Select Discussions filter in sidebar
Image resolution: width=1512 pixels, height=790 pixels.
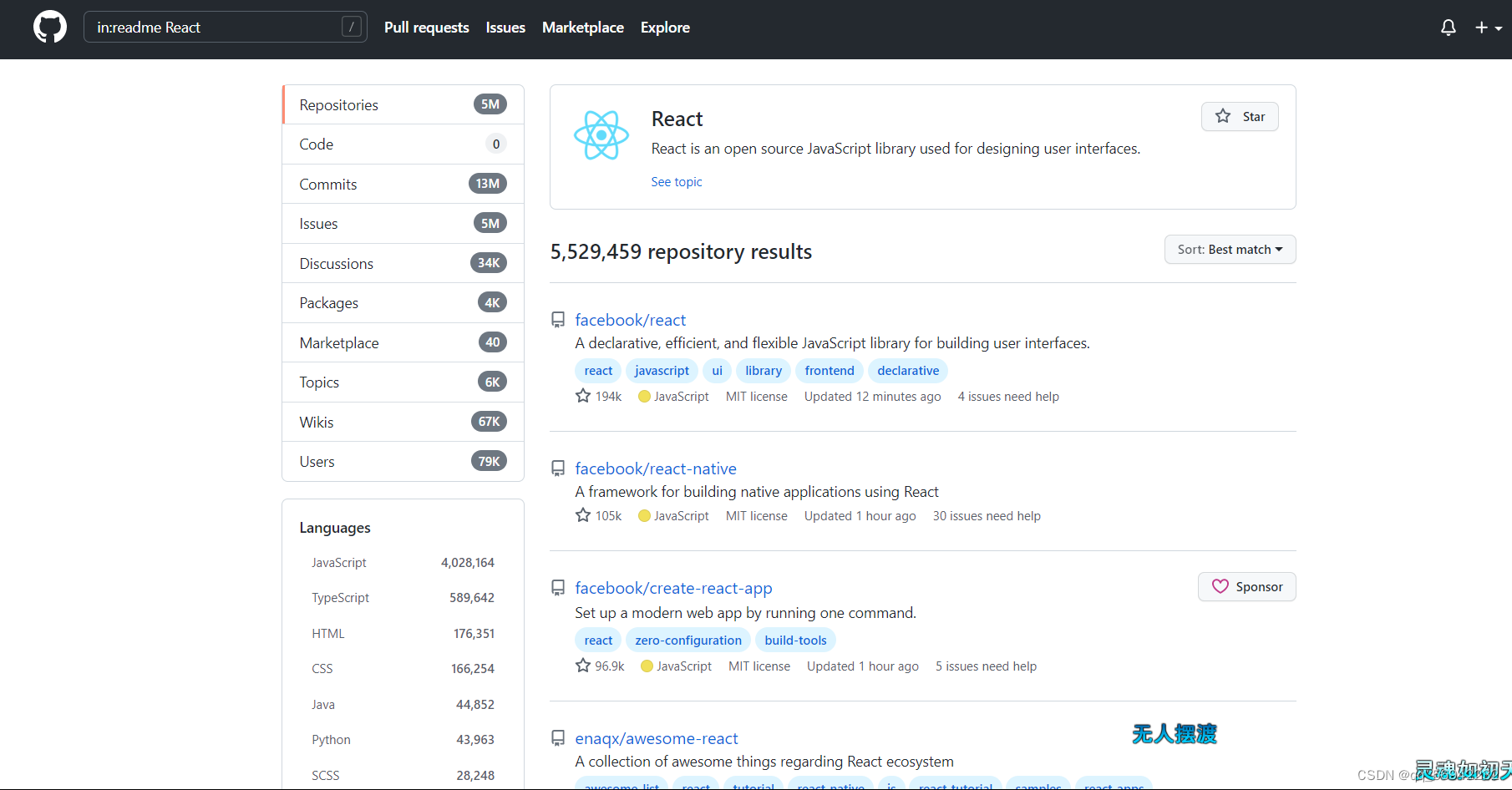coord(403,263)
